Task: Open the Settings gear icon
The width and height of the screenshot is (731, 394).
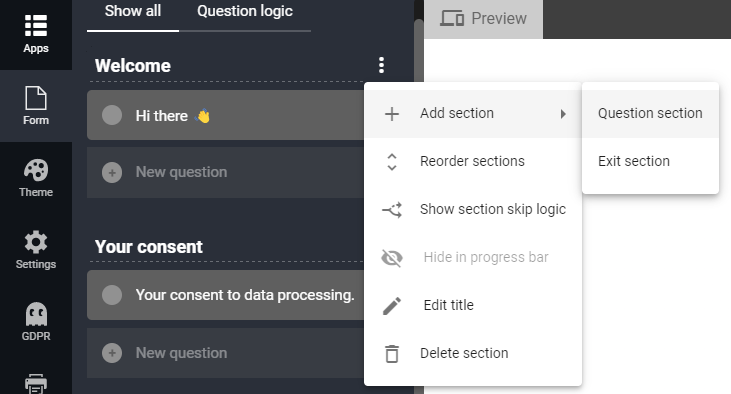Action: pyautogui.click(x=36, y=242)
